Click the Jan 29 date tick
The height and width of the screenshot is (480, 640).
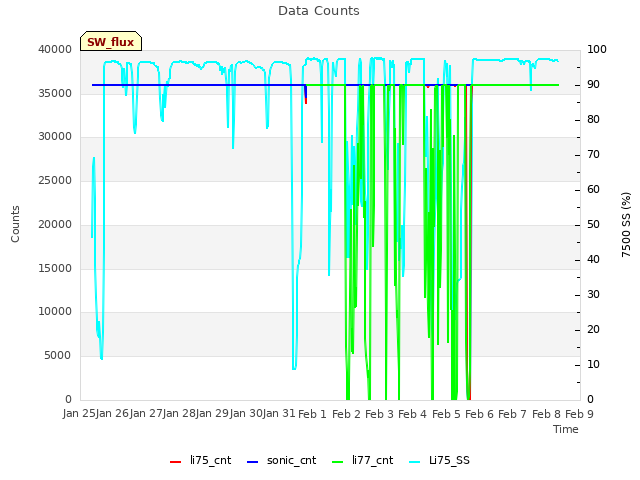coord(212,414)
